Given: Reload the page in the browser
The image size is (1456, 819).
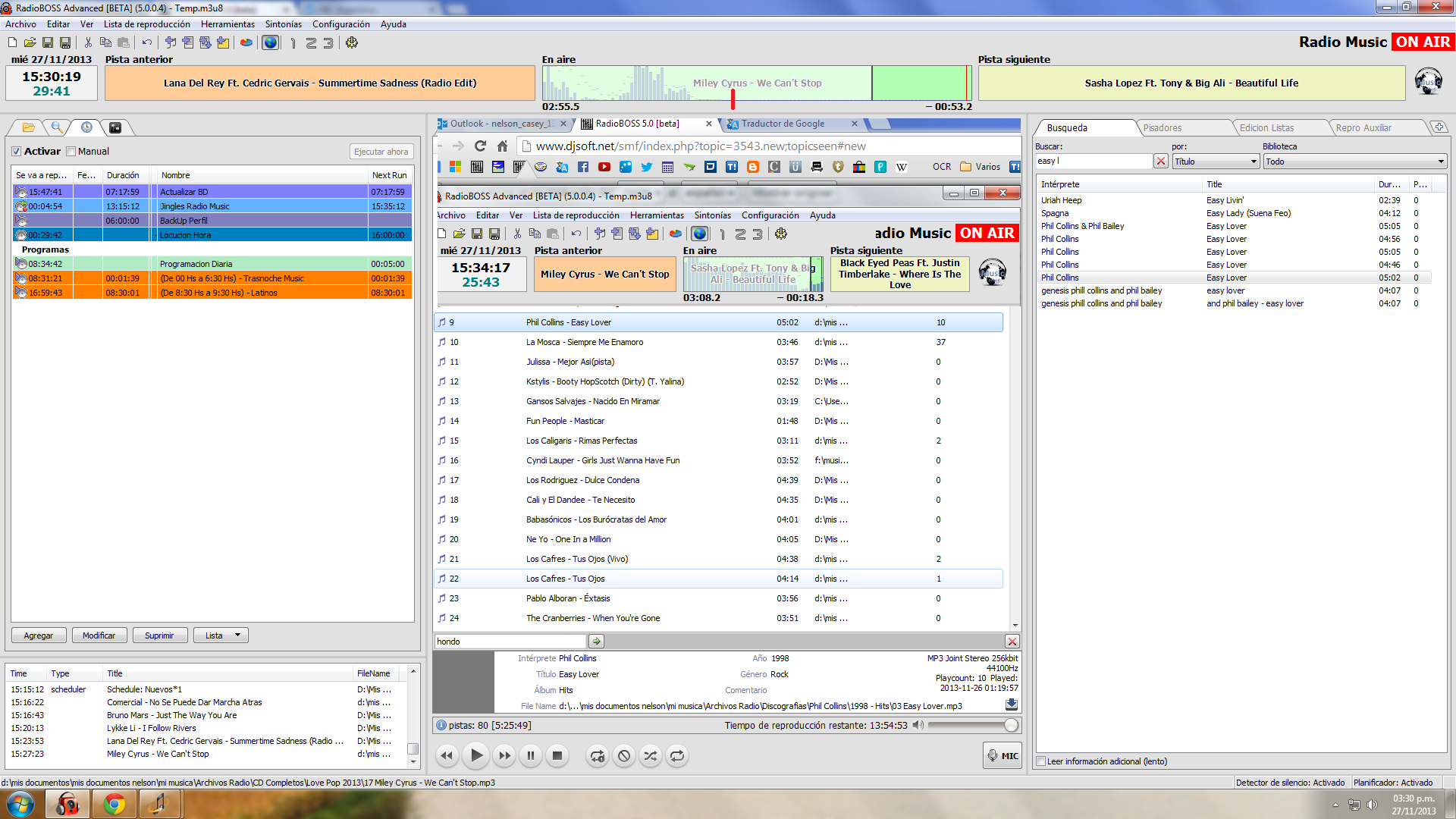Looking at the screenshot, I should 480,146.
